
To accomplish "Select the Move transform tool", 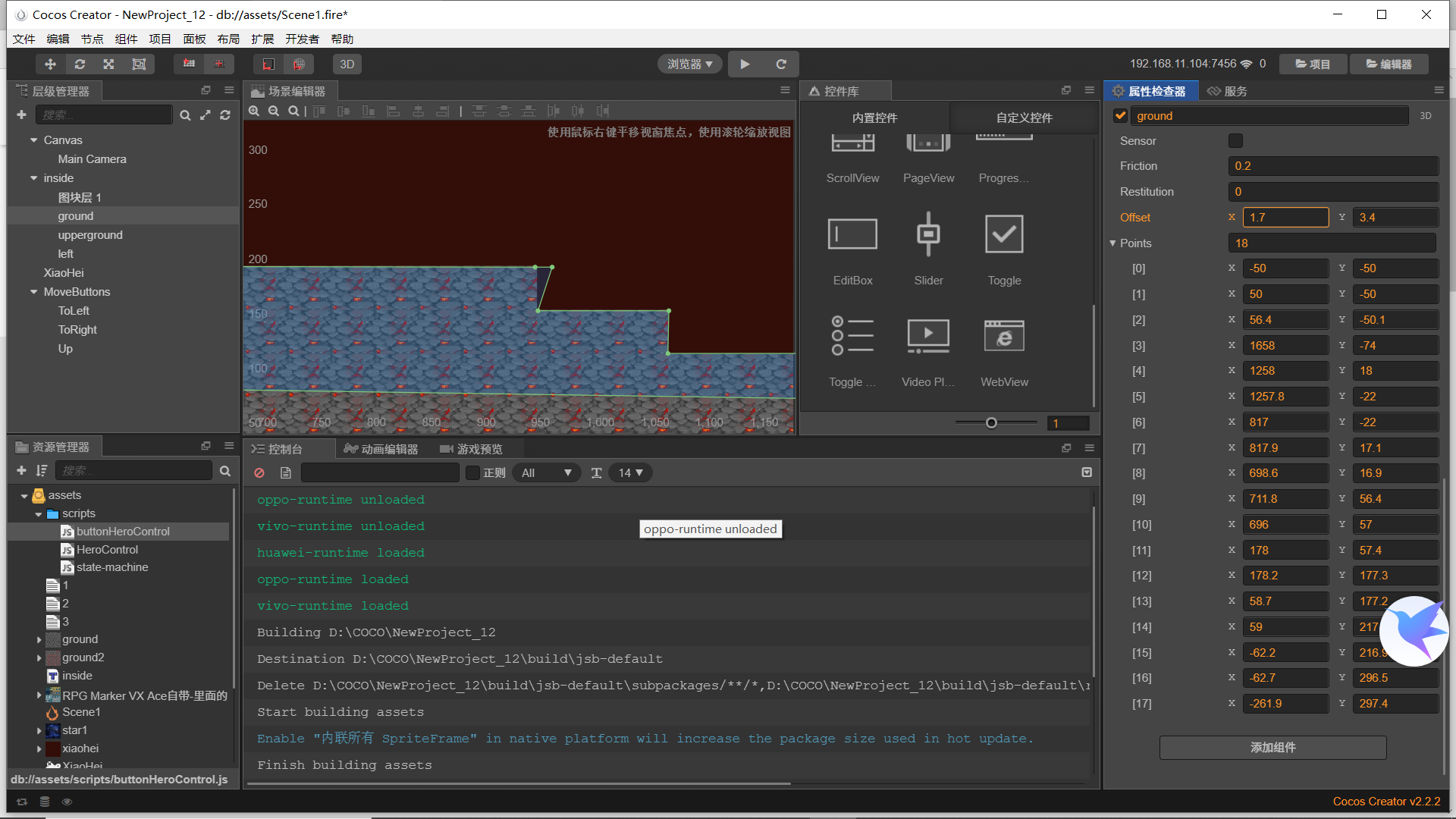I will pyautogui.click(x=50, y=64).
